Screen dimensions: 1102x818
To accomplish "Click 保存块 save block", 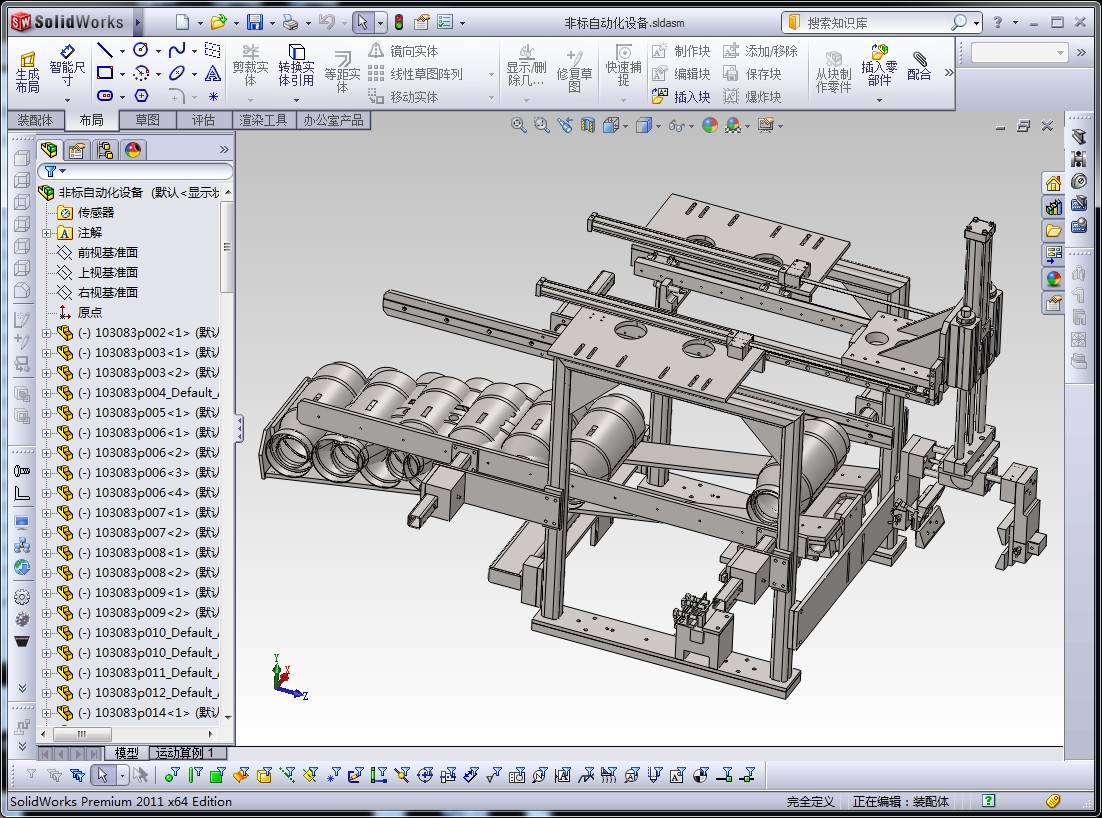I will [x=752, y=74].
